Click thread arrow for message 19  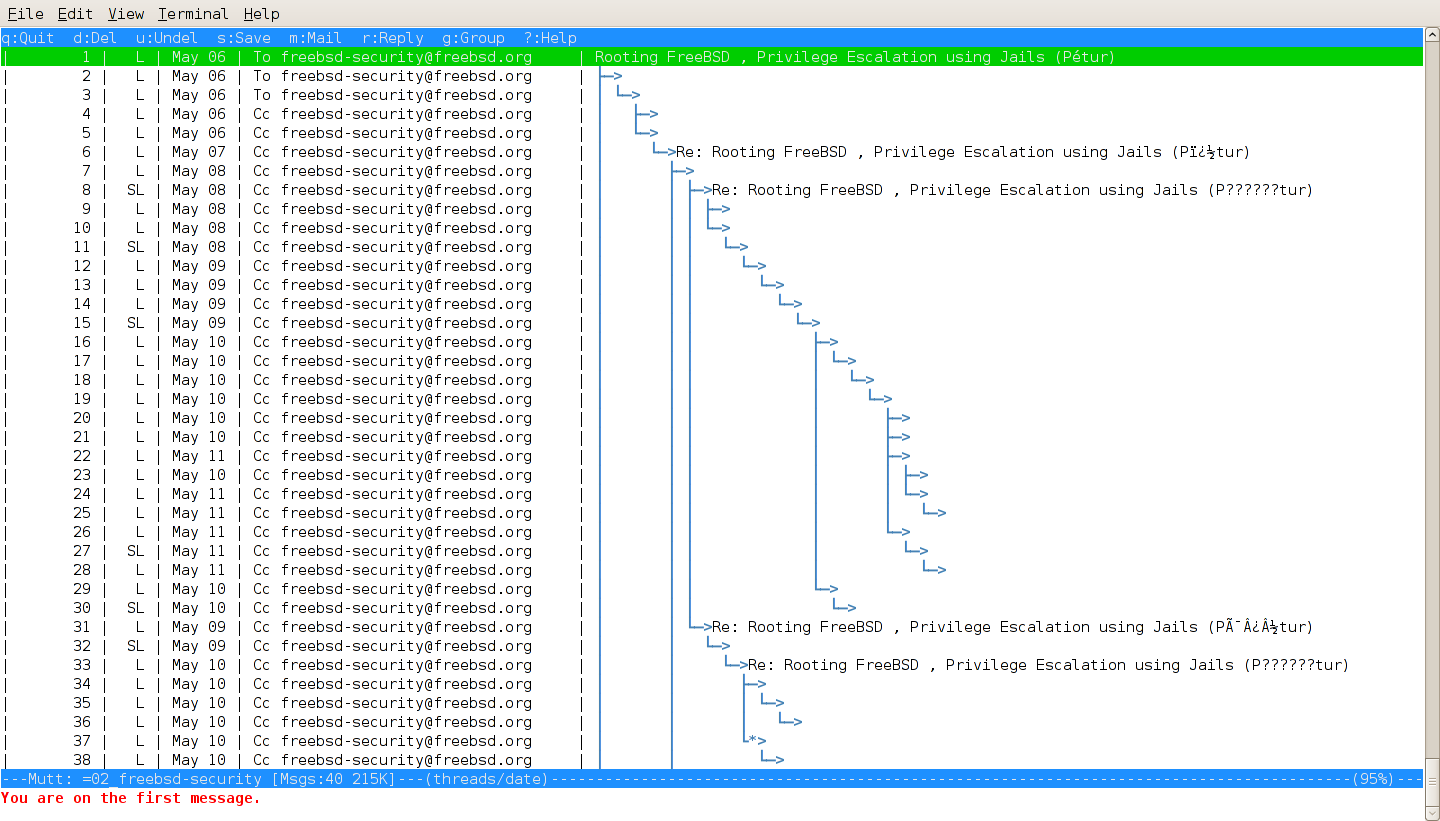click(881, 399)
